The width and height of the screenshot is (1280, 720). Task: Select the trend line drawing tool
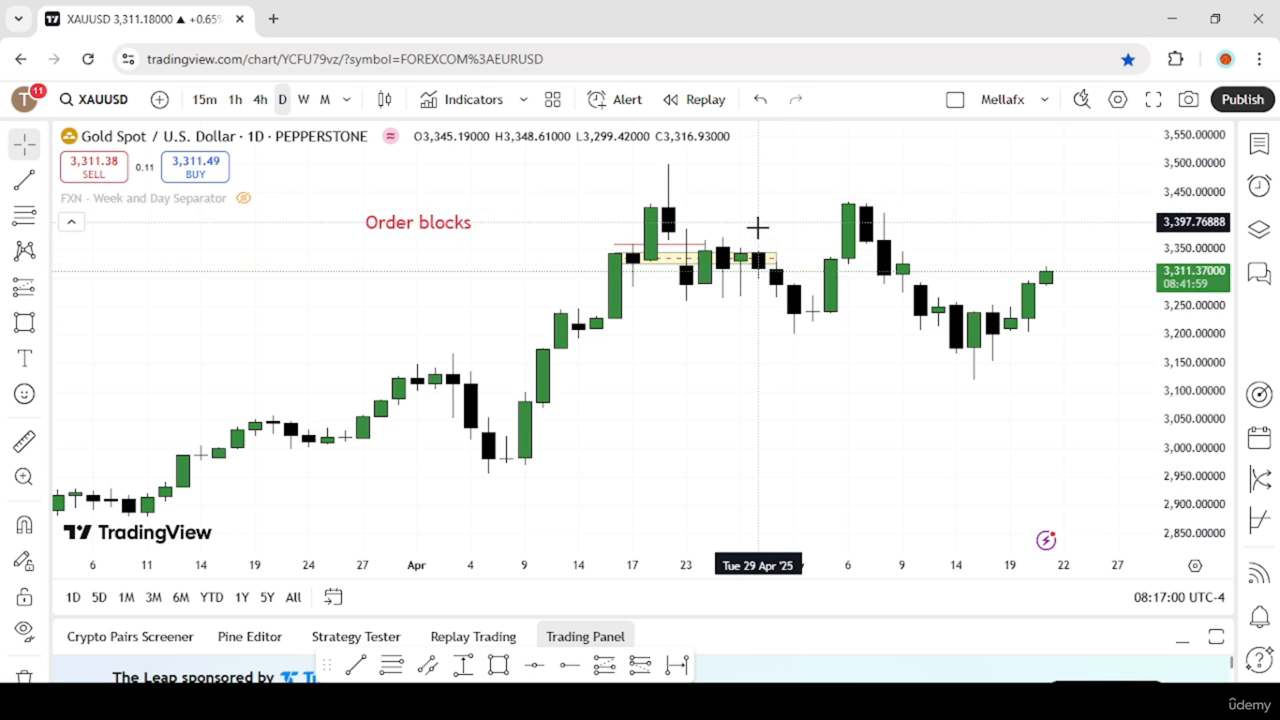click(25, 180)
